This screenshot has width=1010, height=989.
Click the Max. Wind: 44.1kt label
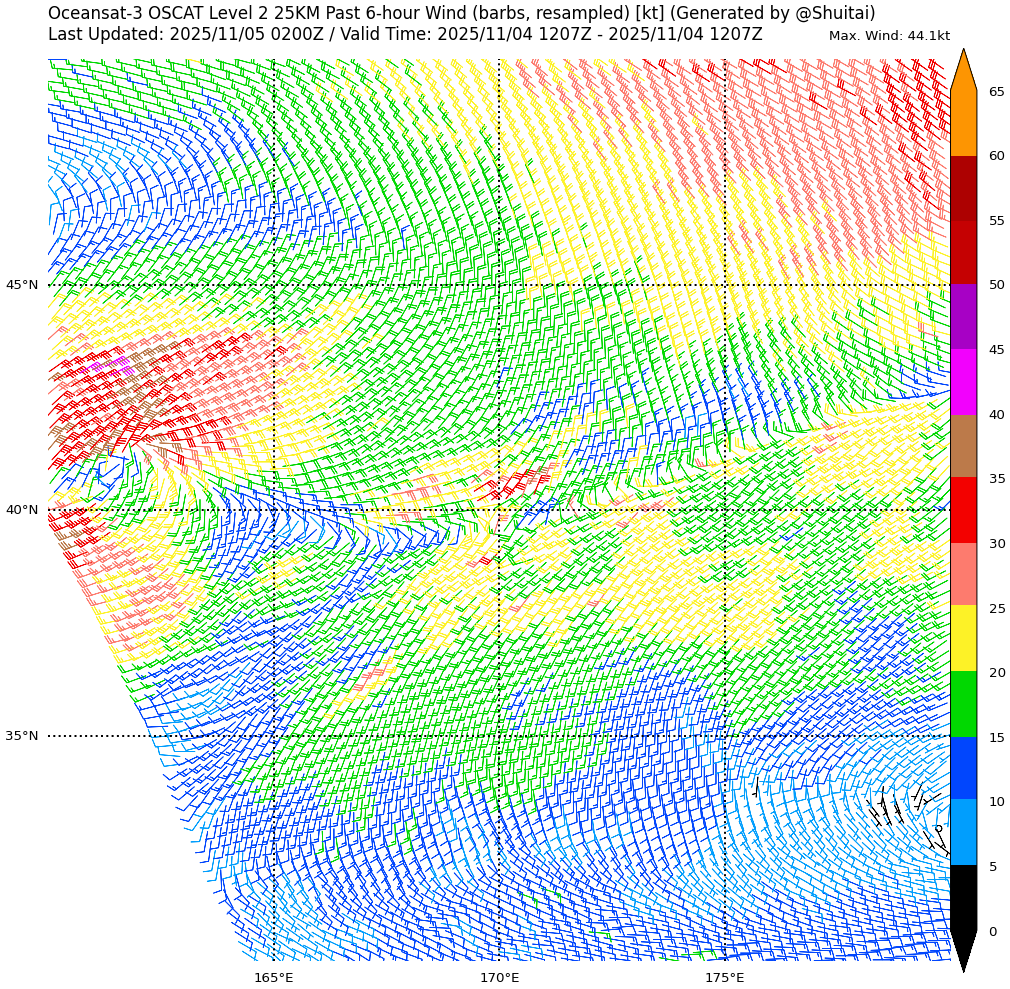tap(889, 36)
